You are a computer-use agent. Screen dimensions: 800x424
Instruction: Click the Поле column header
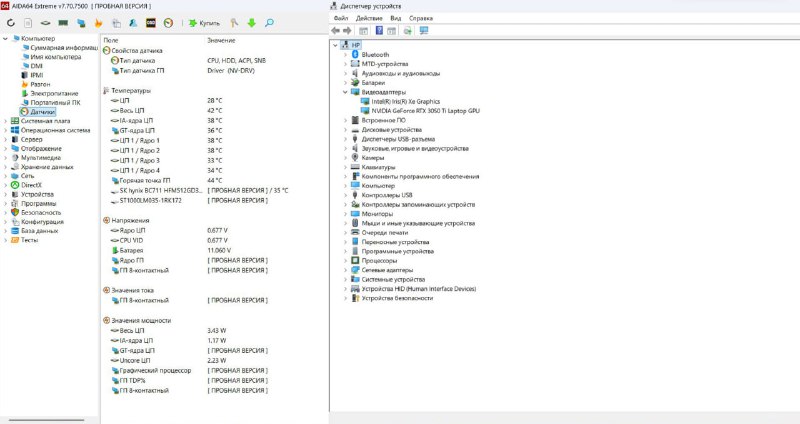pyautogui.click(x=111, y=40)
